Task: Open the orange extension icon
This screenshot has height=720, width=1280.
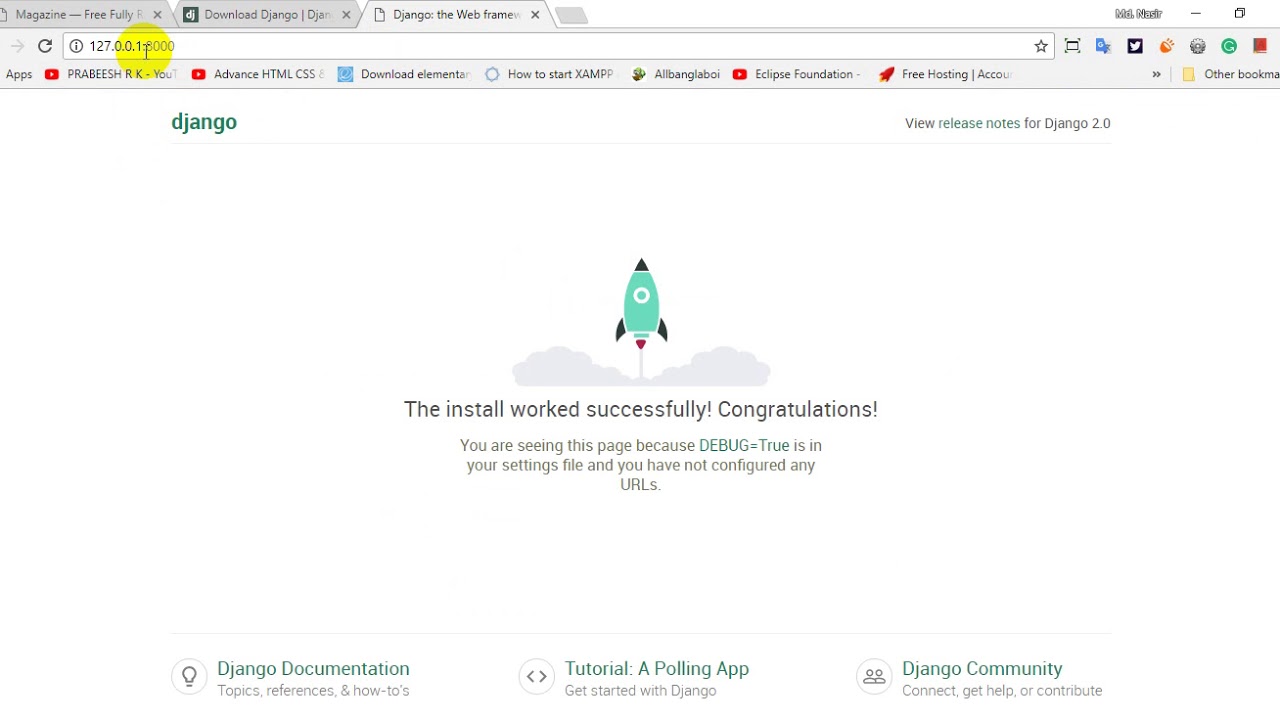Action: coord(1166,46)
